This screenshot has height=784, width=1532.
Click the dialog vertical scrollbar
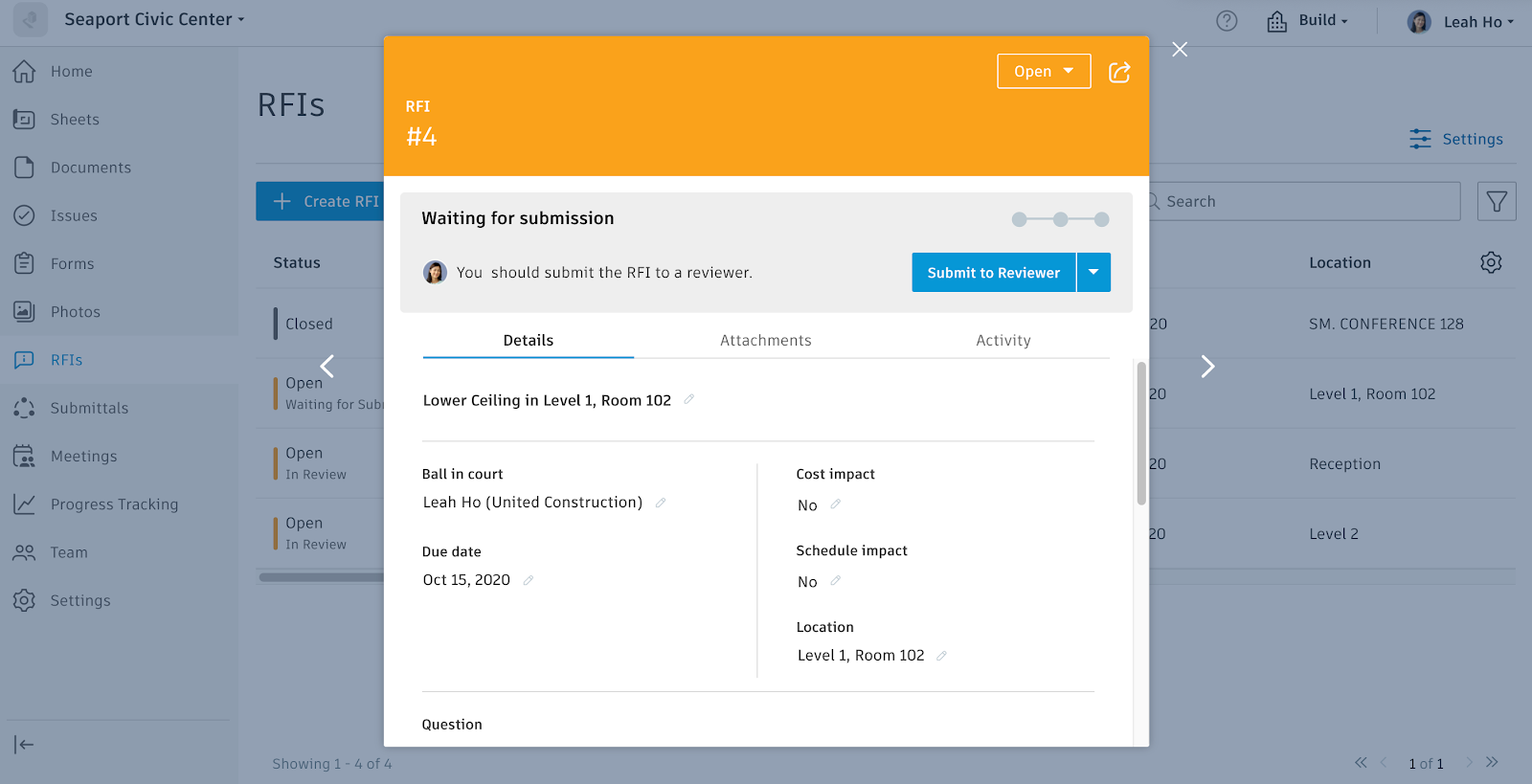point(1140,433)
